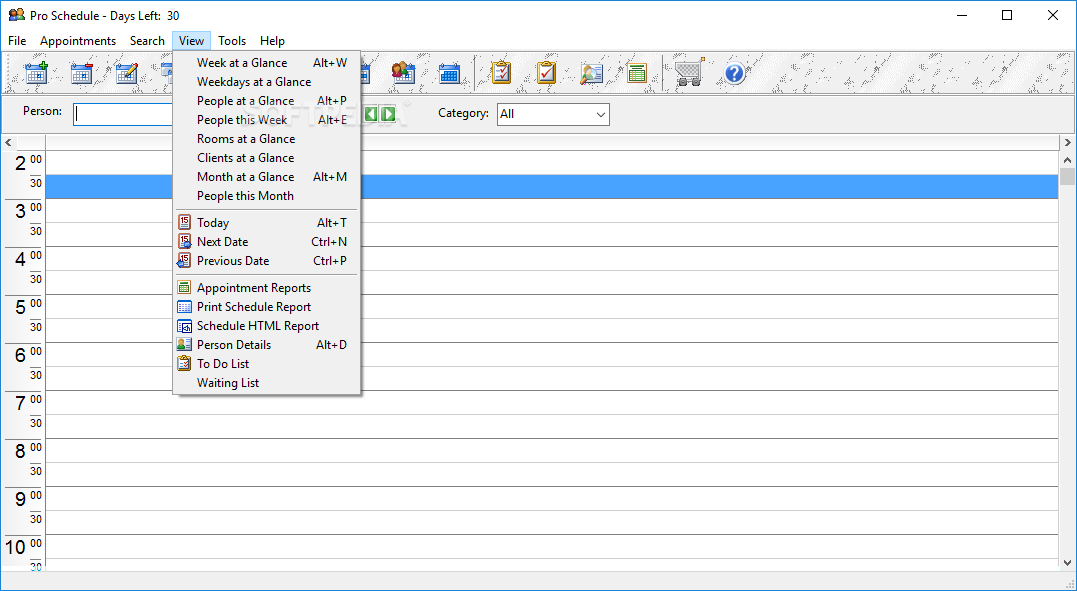The width and height of the screenshot is (1077, 591).
Task: Choose People at a Glance
Action: point(267,101)
